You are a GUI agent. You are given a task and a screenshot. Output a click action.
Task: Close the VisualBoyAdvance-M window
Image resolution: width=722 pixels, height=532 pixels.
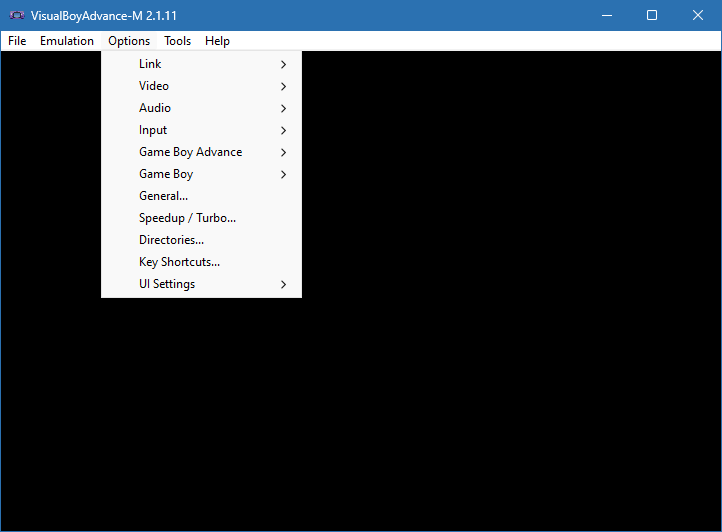[x=698, y=16]
